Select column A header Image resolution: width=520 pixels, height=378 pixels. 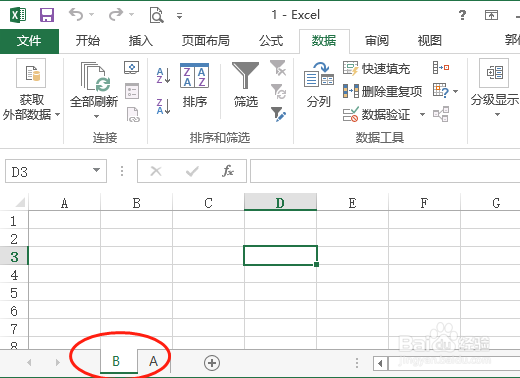64,203
